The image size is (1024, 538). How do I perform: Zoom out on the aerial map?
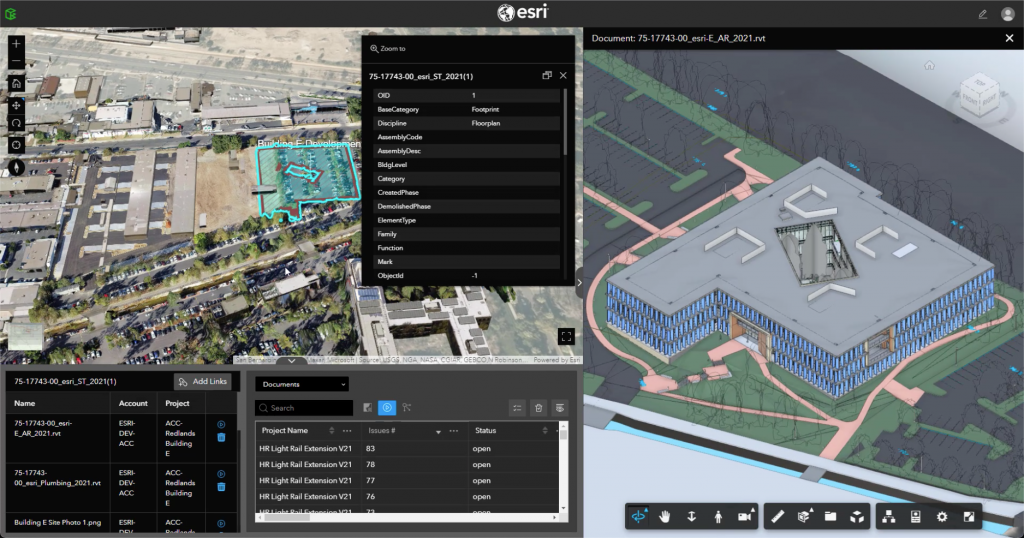[x=16, y=61]
